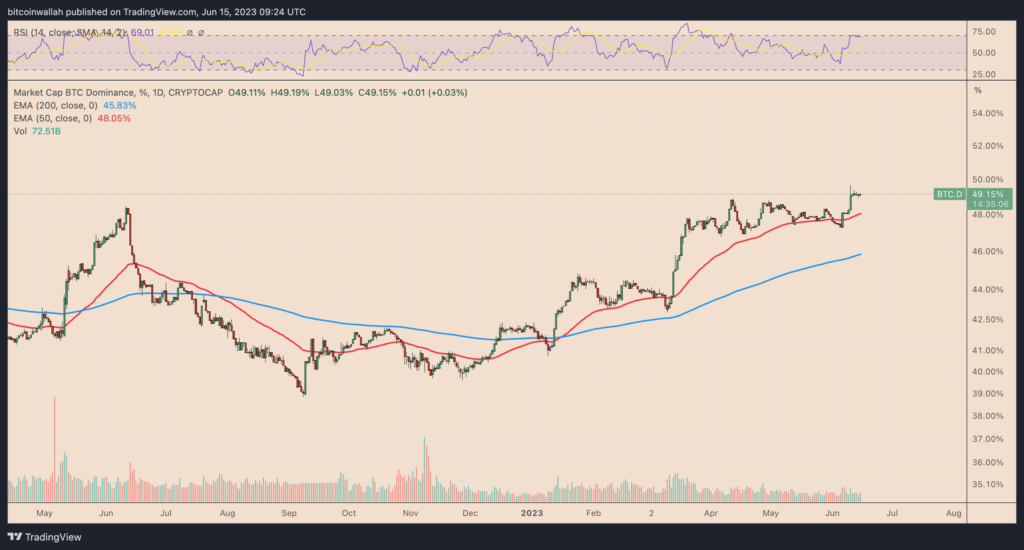
Task: Click the percent scale unit symbol
Action: [978, 90]
